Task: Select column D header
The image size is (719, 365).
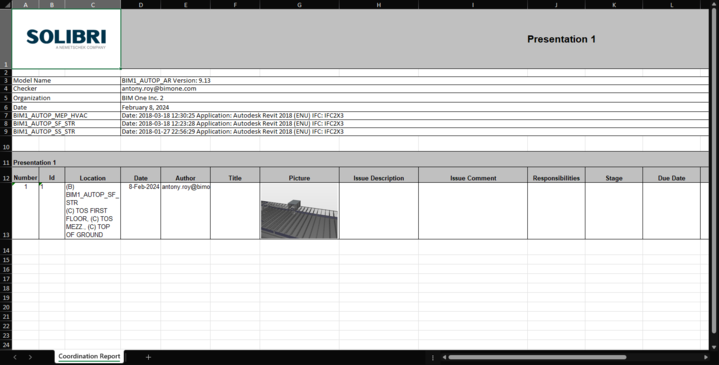Action: tap(140, 5)
